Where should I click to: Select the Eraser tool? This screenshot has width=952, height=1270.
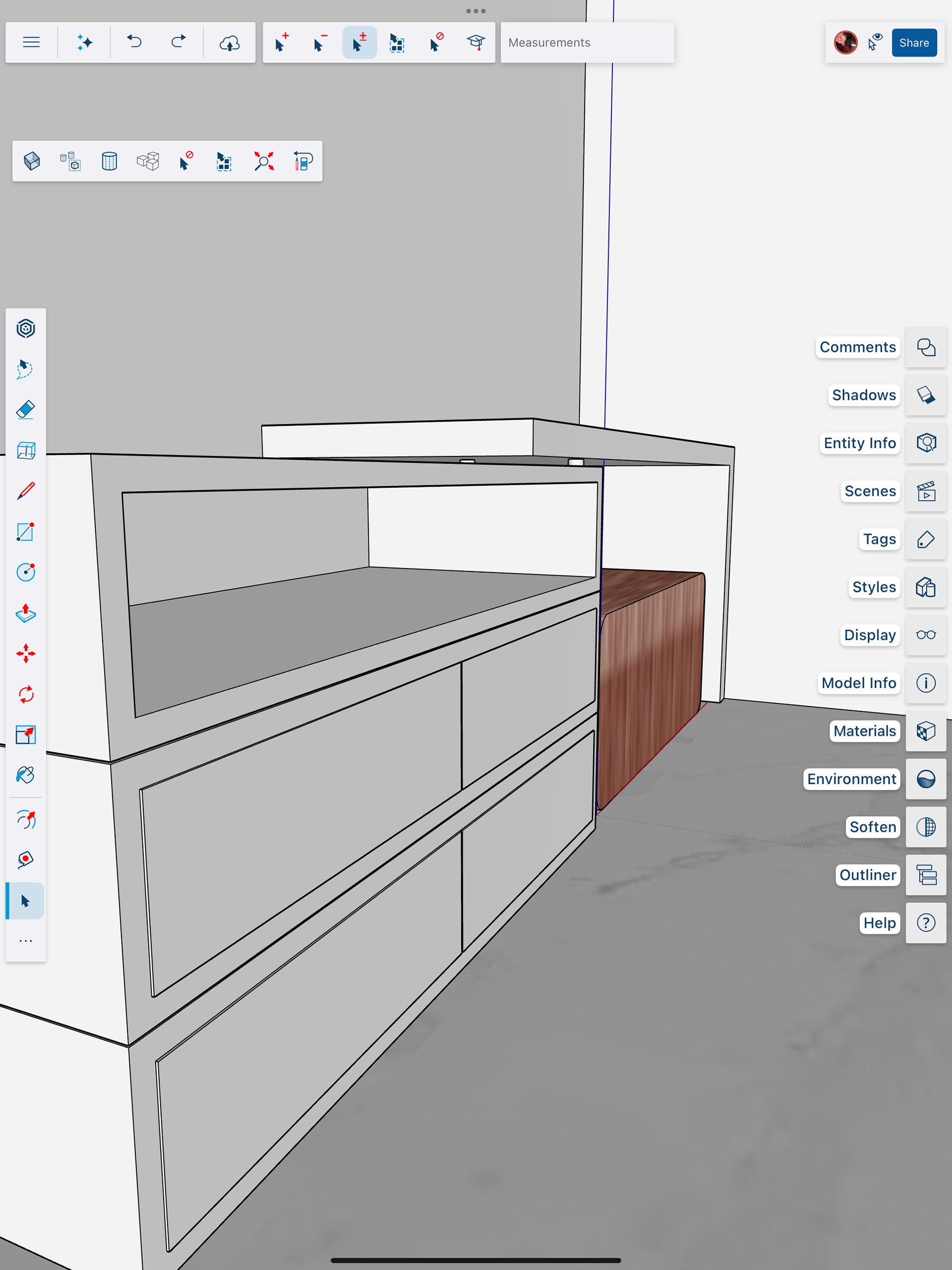click(25, 410)
